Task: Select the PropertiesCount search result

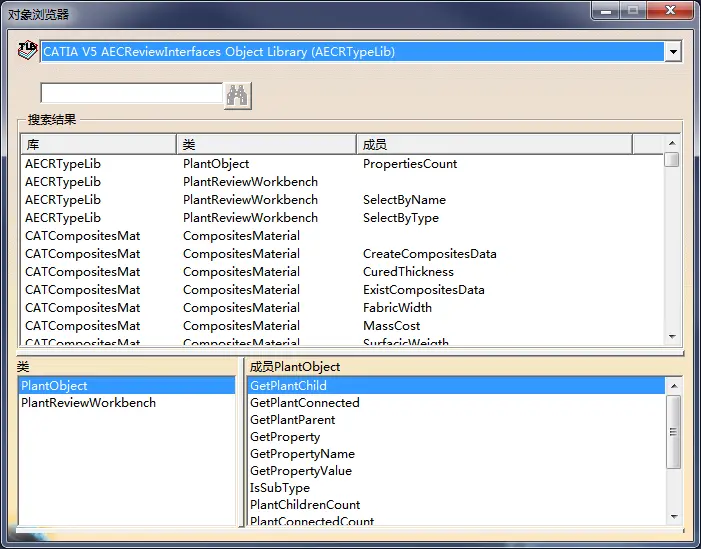Action: pos(410,164)
